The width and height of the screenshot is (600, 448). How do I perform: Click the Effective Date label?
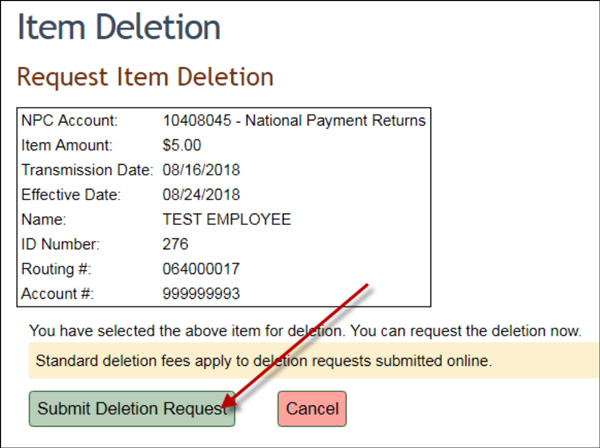click(71, 194)
